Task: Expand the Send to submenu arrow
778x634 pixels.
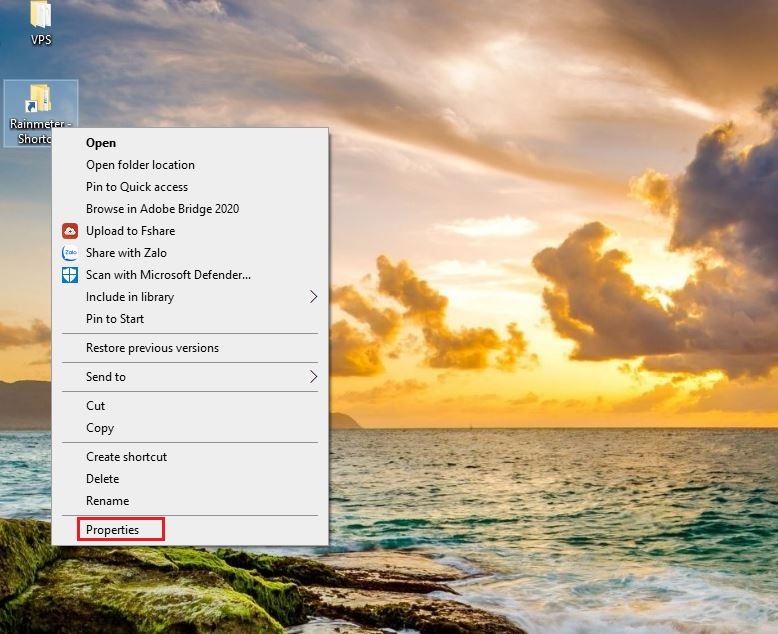Action: click(313, 377)
